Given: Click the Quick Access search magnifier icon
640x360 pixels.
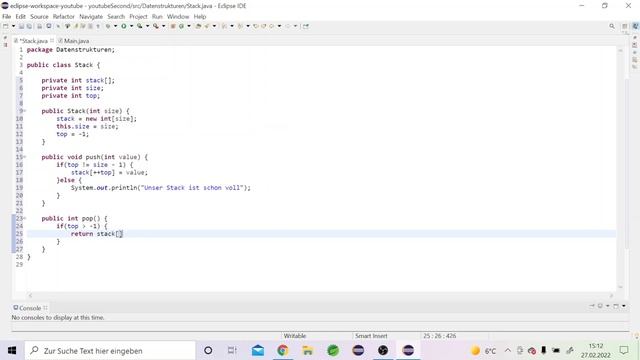Looking at the screenshot, I should point(612,26).
